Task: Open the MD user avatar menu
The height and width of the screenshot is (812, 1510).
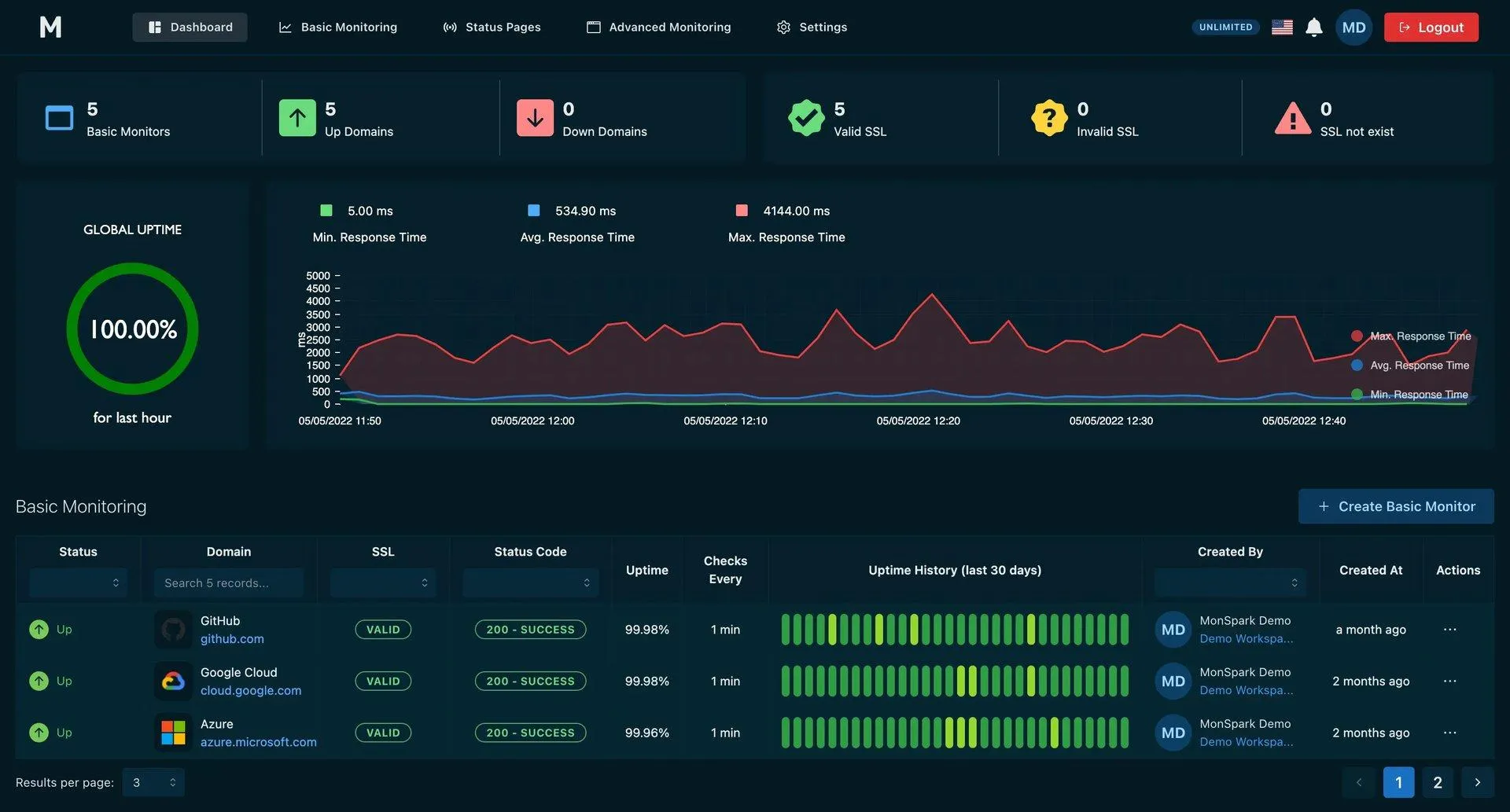Action: pos(1353,28)
